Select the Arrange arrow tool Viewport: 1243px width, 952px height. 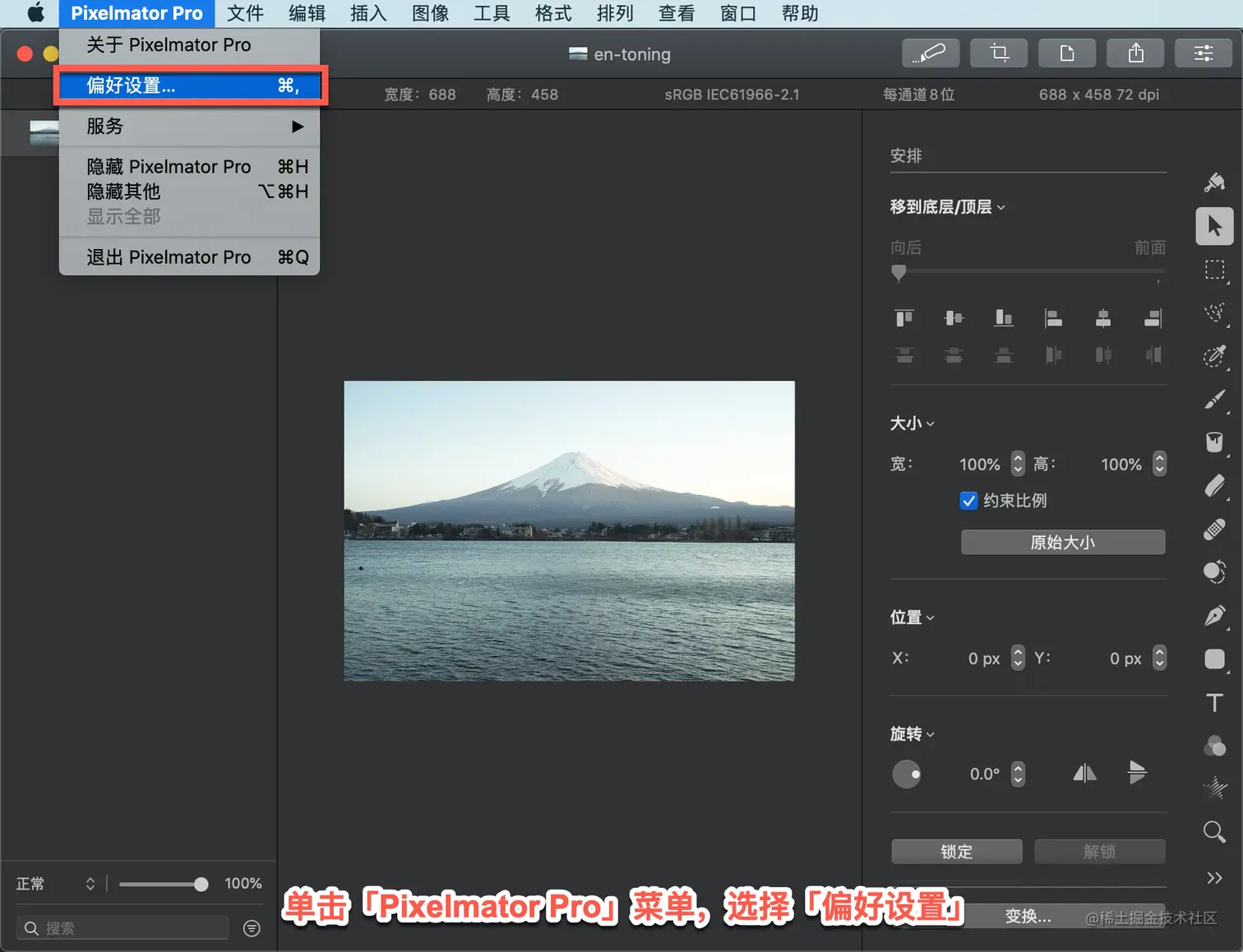click(x=1214, y=226)
